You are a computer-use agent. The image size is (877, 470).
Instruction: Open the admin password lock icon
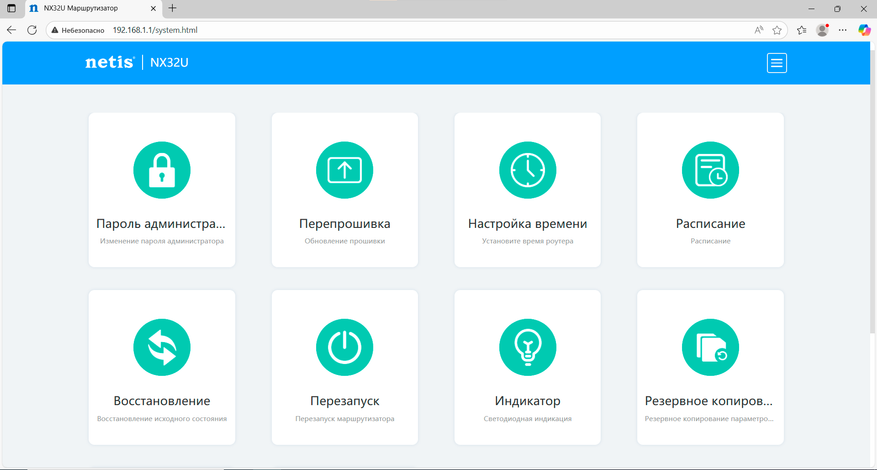162,170
